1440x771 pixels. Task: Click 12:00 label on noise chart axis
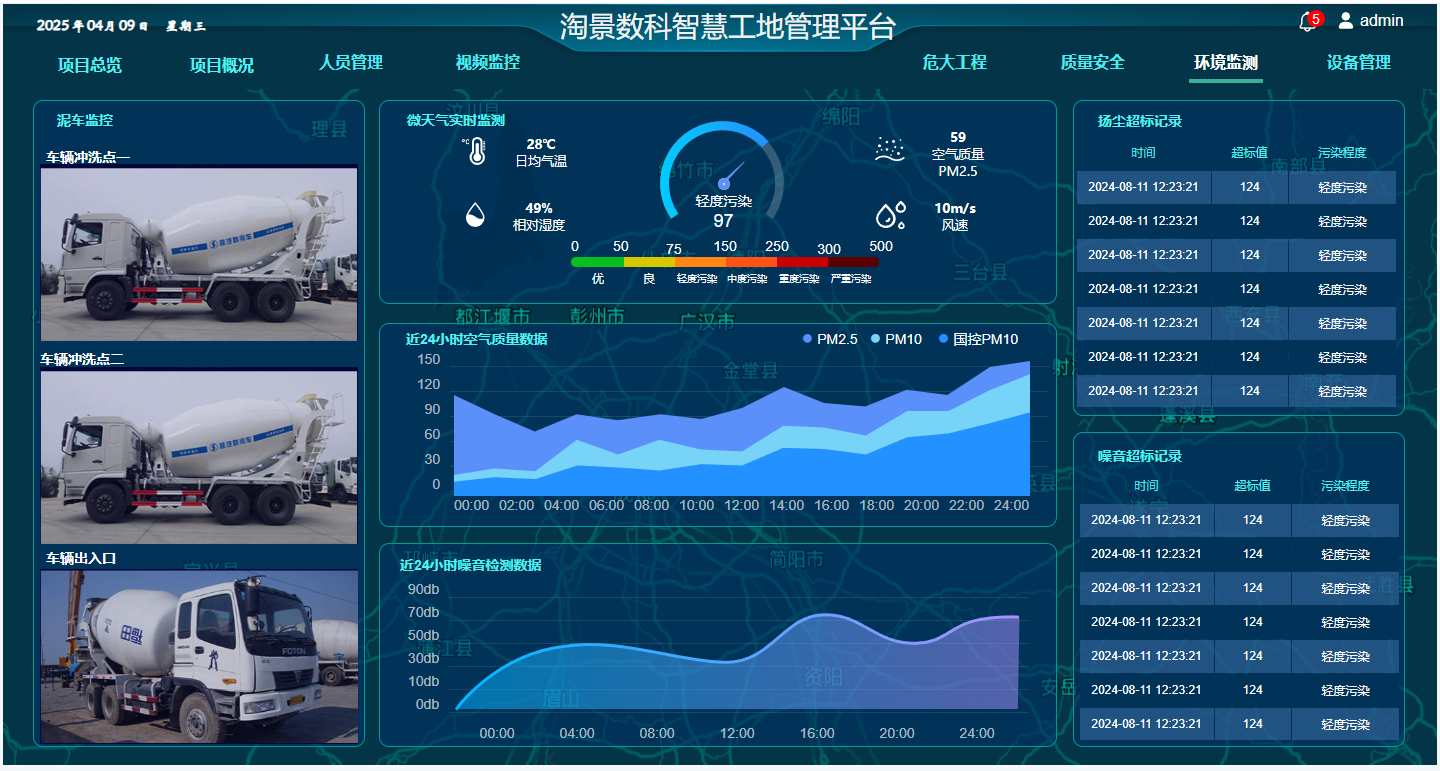(737, 733)
